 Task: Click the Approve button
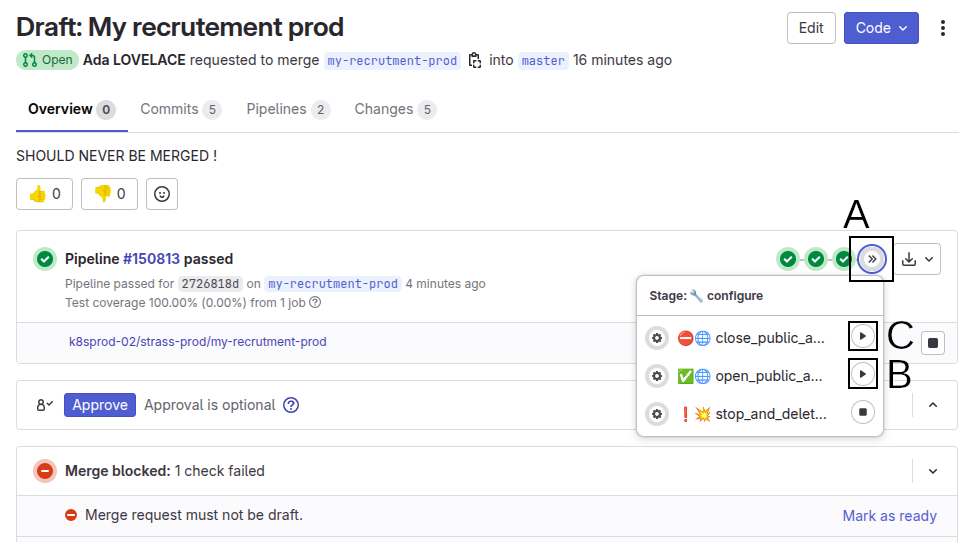point(100,405)
